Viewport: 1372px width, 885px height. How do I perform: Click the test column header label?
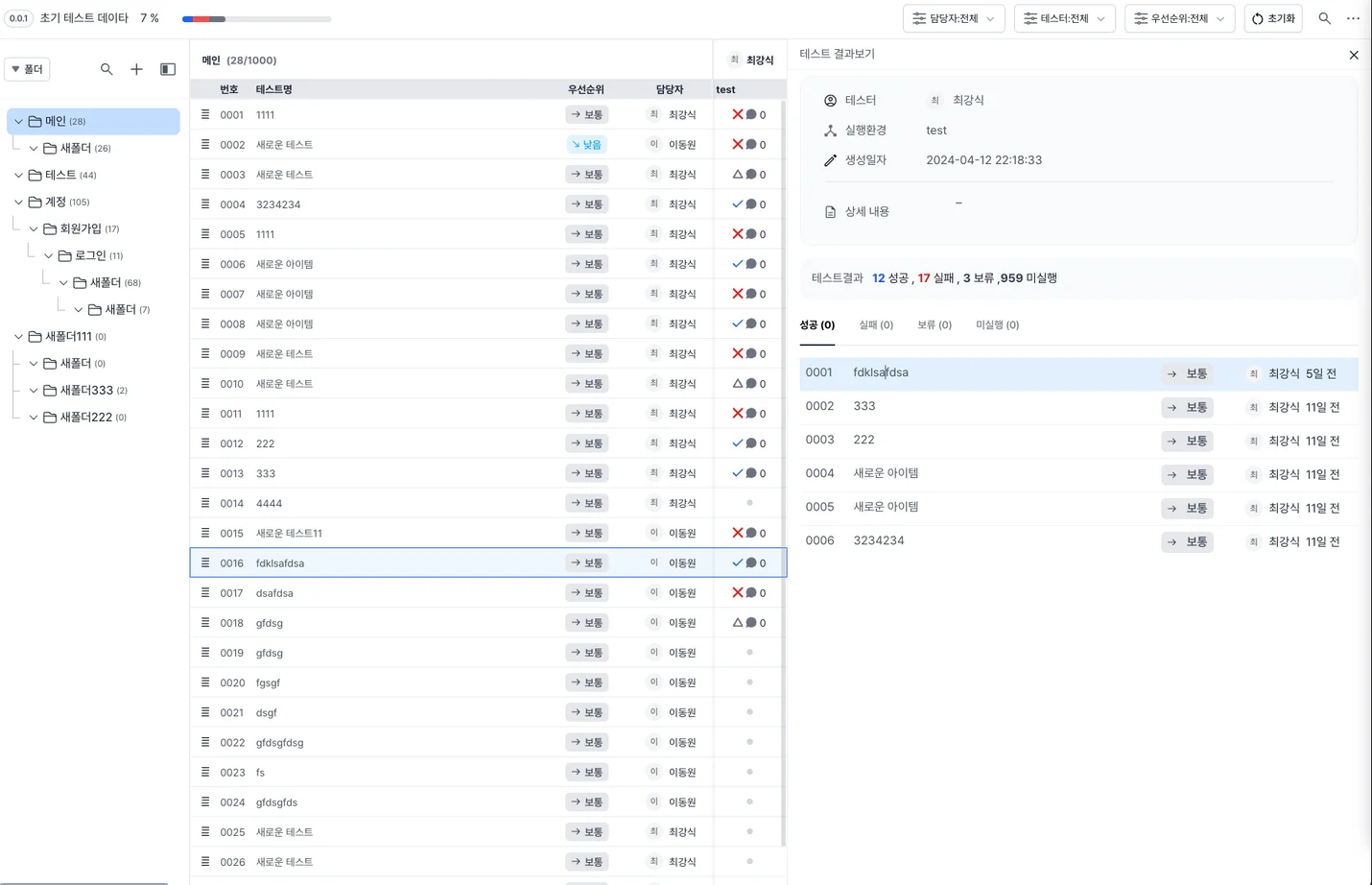point(725,89)
